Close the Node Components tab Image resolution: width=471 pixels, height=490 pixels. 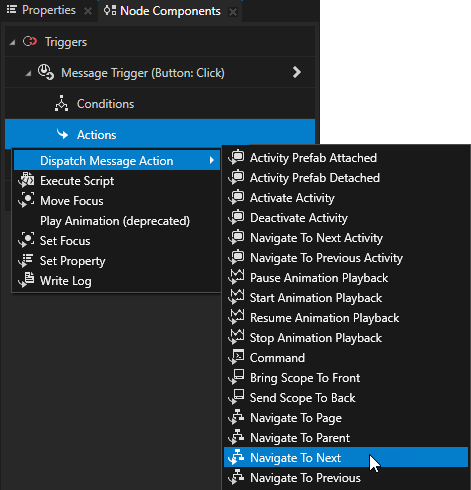click(233, 12)
